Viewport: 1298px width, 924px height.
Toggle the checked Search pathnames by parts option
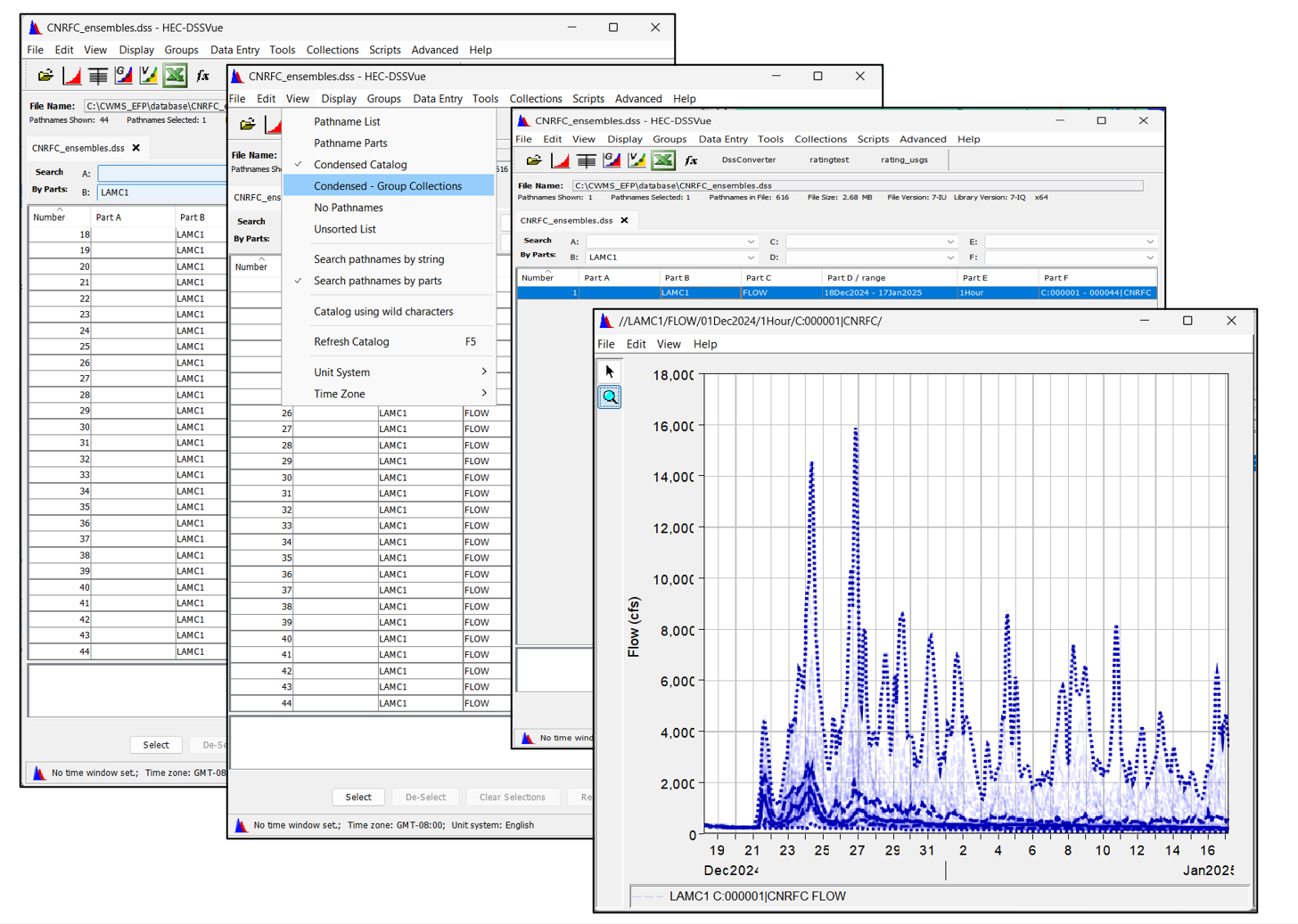(377, 281)
